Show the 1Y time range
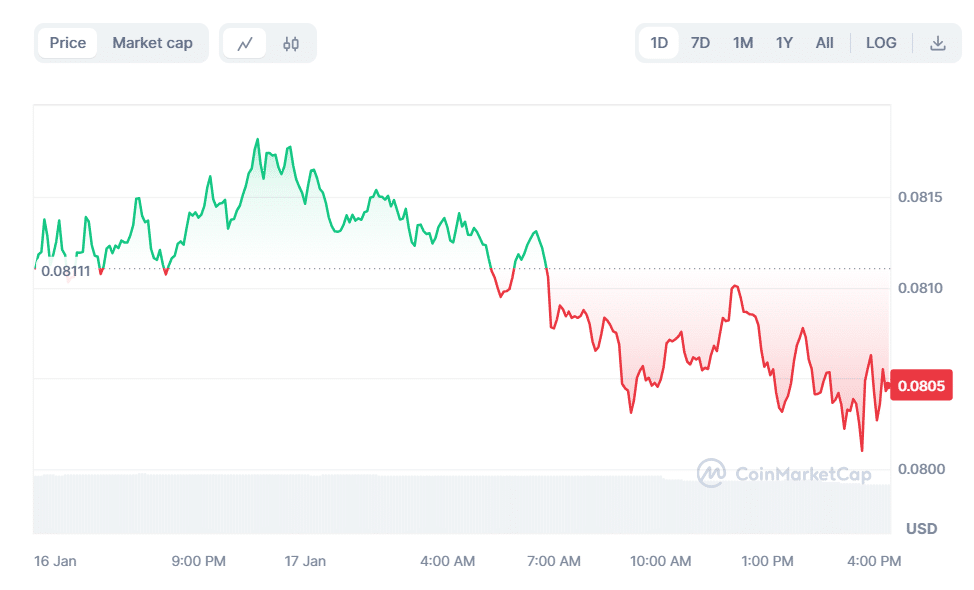Screen dimensions: 974x590 pos(784,43)
